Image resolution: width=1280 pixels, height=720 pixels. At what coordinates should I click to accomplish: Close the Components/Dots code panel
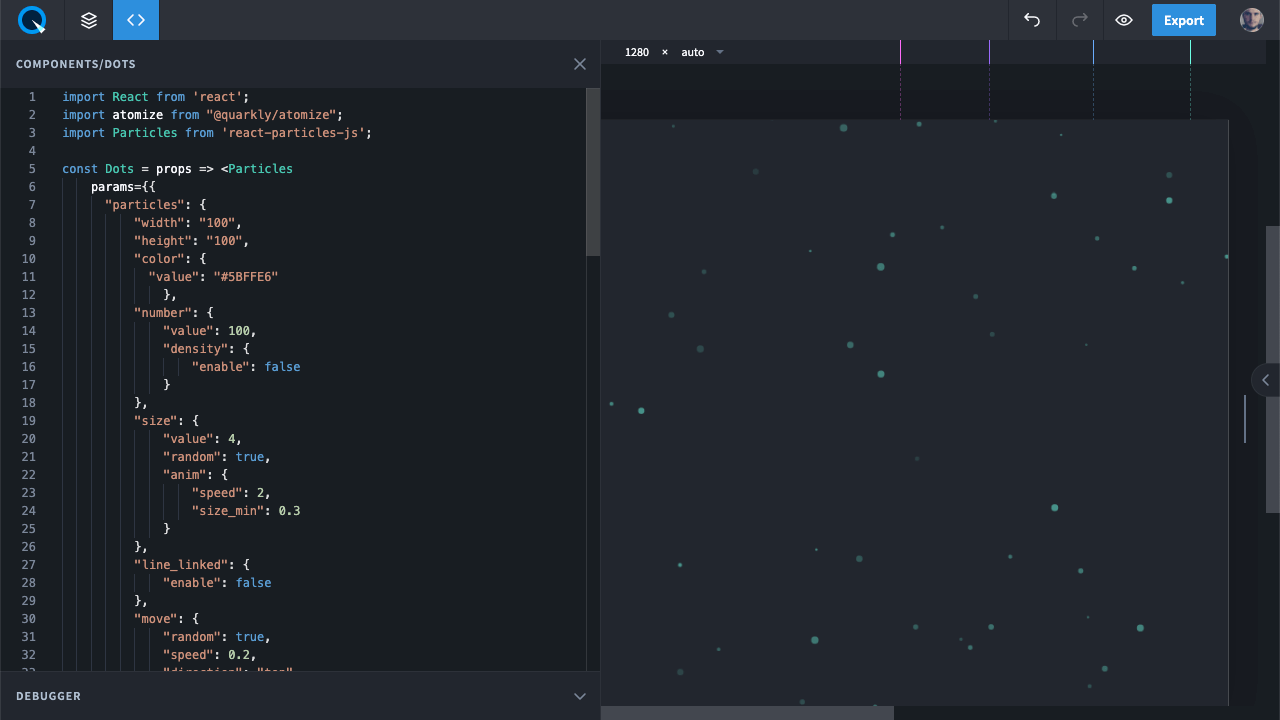580,64
